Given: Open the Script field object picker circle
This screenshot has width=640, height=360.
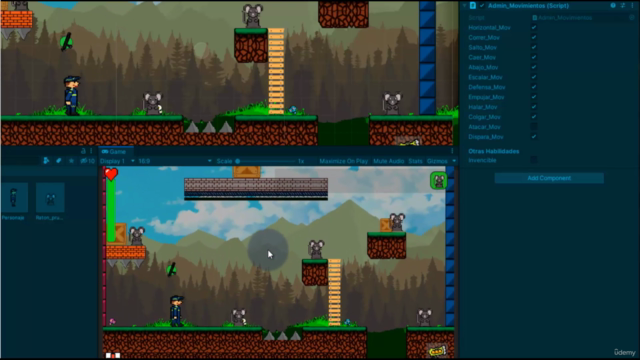Looking at the screenshot, I should [x=632, y=18].
